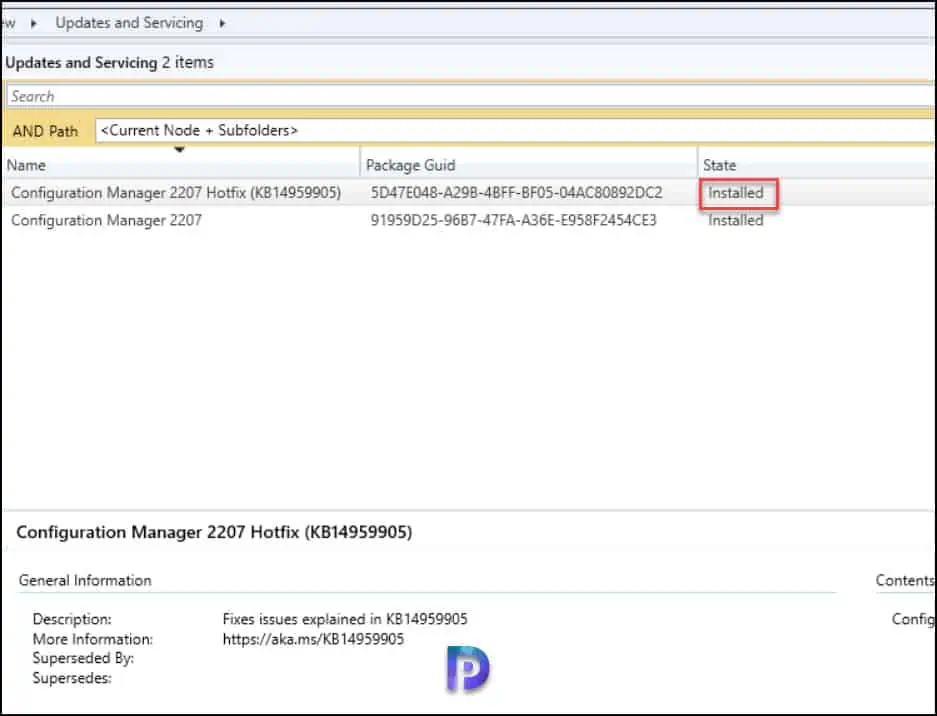Click the description Fixes issues explained in KB14959905
The height and width of the screenshot is (716, 937).
(345, 619)
